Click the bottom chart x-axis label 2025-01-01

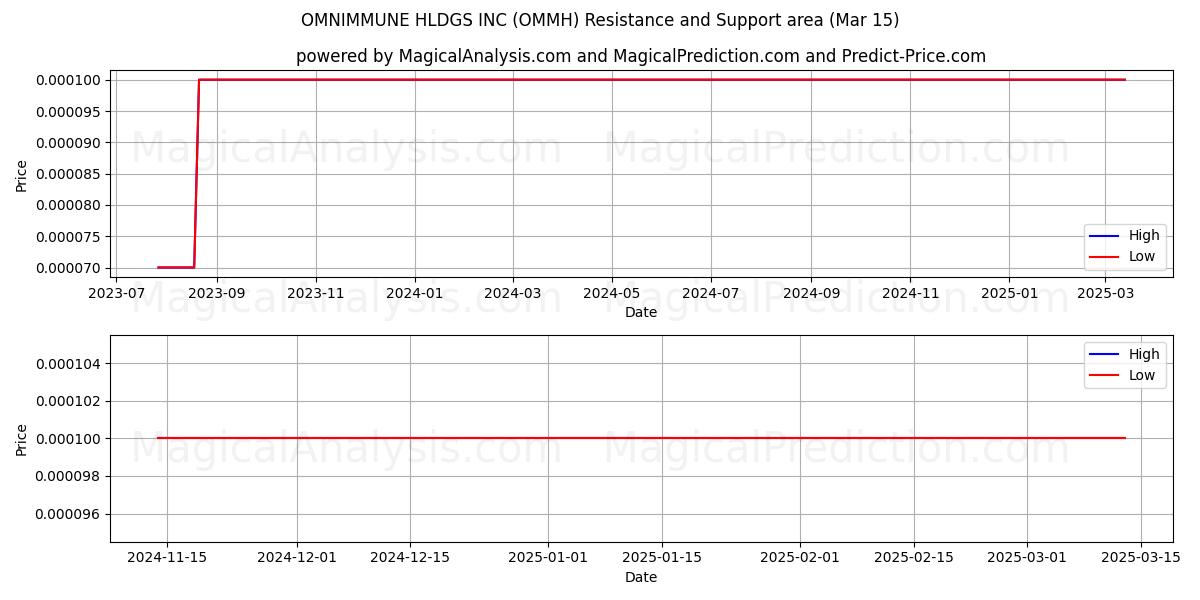(x=548, y=558)
